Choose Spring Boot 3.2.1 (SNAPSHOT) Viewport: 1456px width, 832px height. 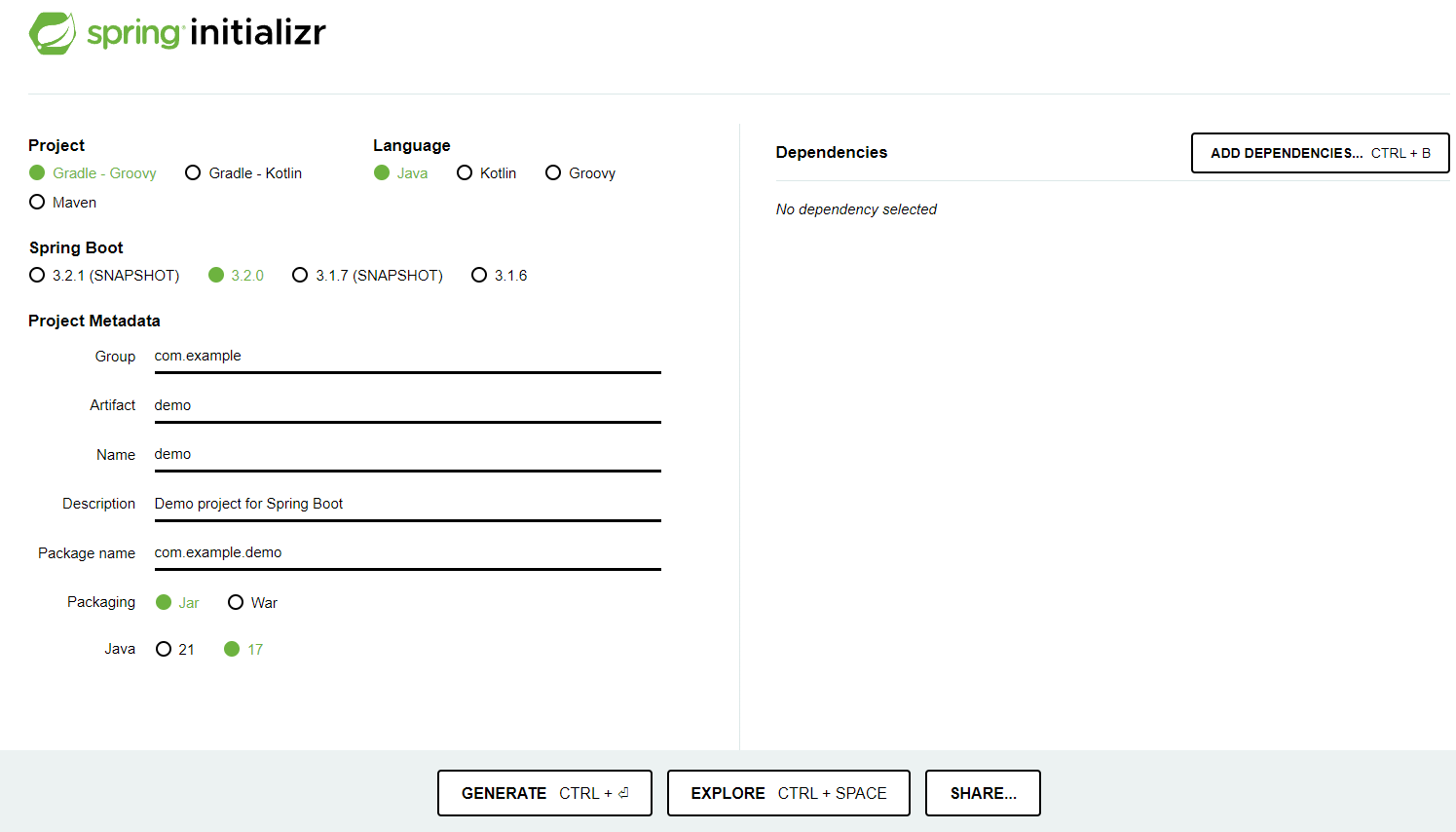(104, 276)
